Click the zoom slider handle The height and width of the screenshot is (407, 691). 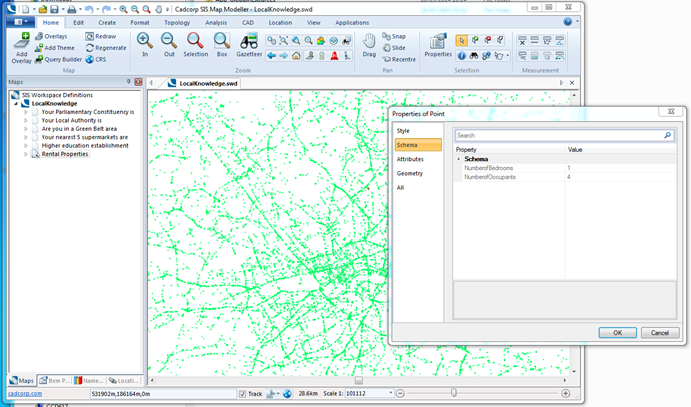(453, 392)
